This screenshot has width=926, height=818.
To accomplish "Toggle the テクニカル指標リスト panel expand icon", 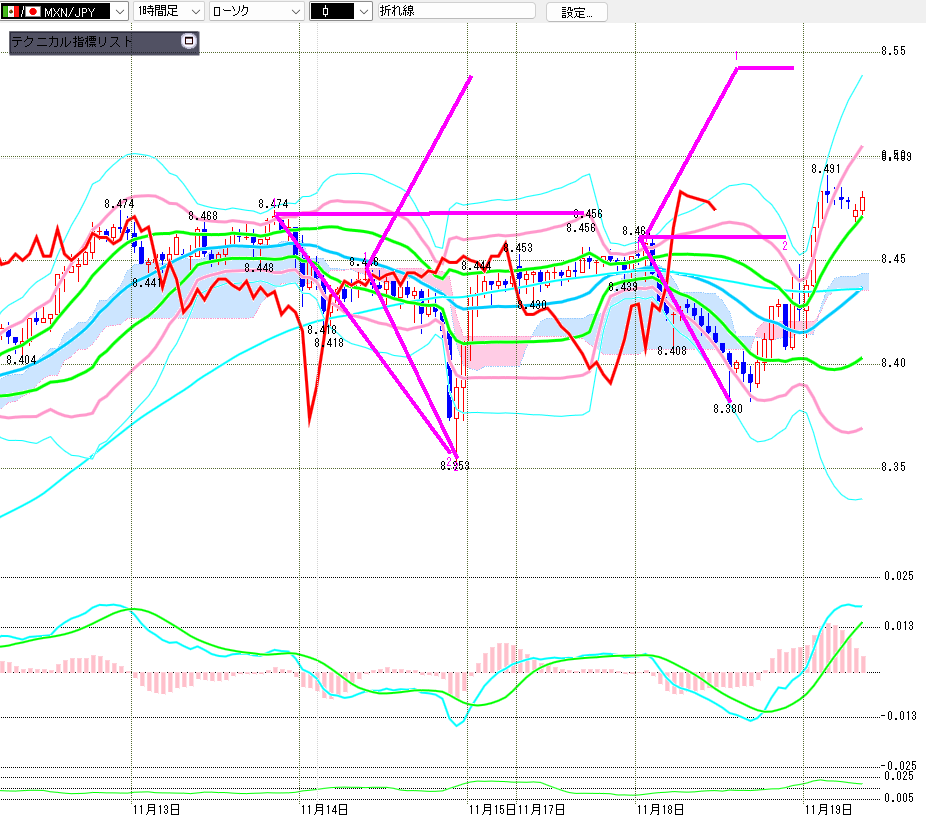I will point(189,42).
